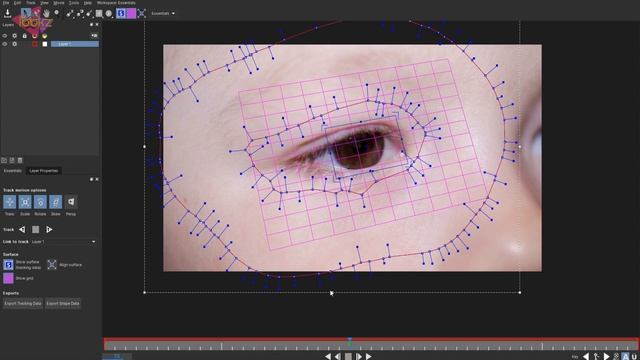Toggle Skew track motion option
This screenshot has width=640, height=360.
click(x=56, y=202)
